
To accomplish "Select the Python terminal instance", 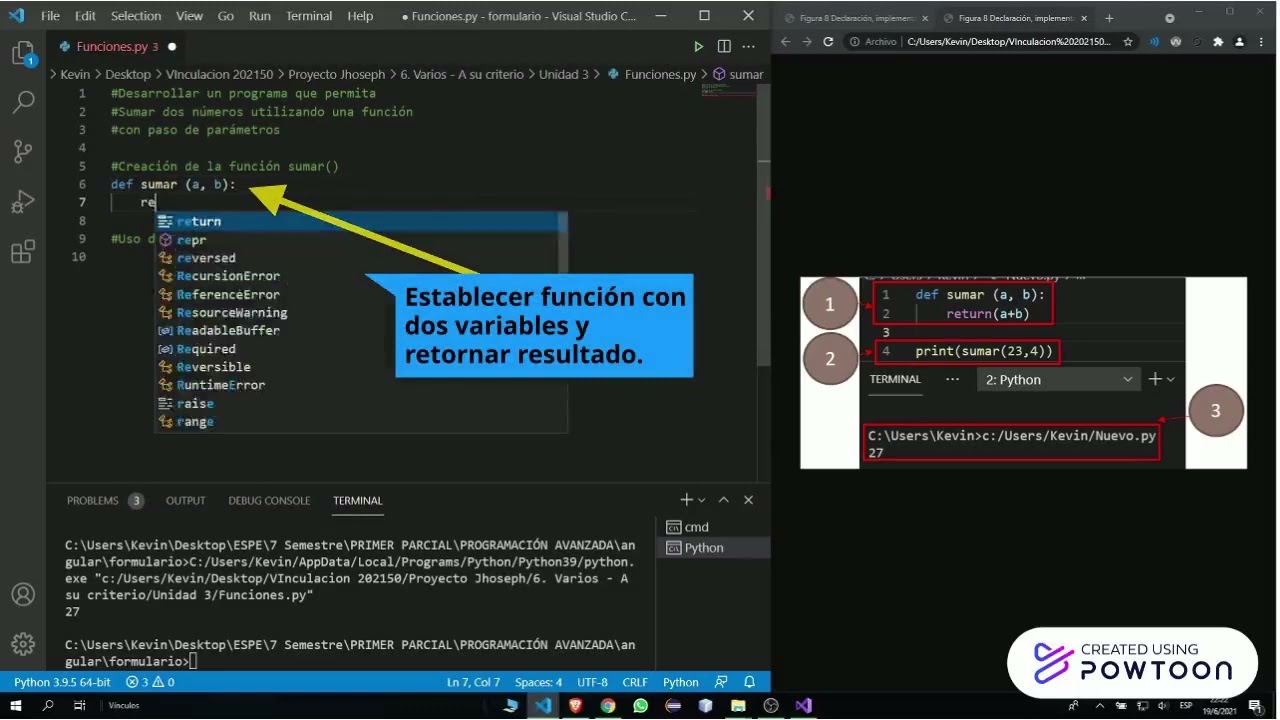I will (714, 548).
